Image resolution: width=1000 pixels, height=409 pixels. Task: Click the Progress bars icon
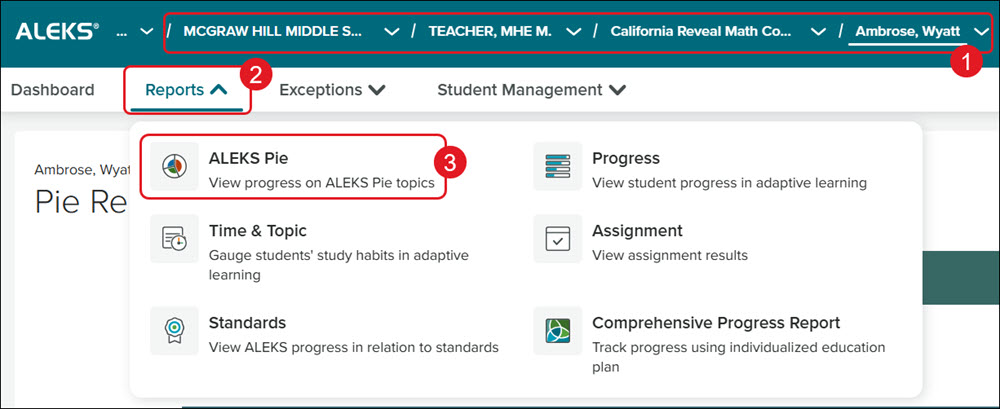click(x=557, y=166)
